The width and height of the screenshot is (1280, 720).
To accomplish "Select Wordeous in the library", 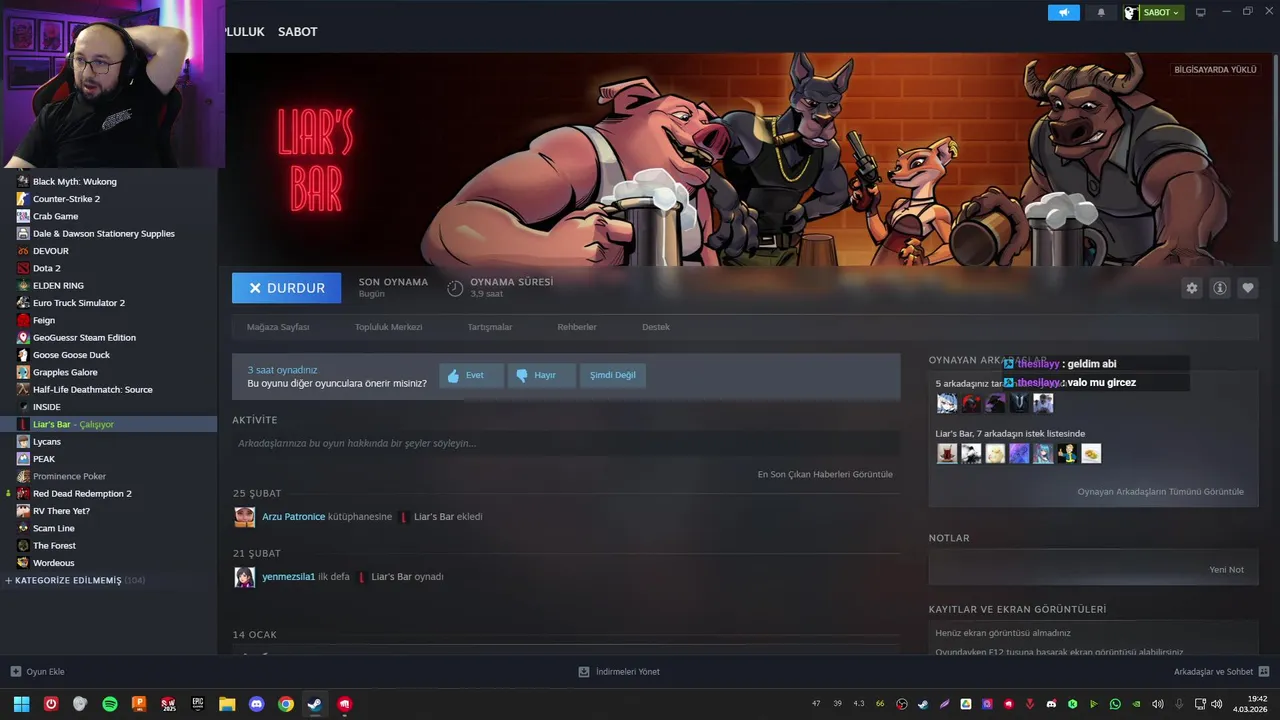I will pos(53,563).
